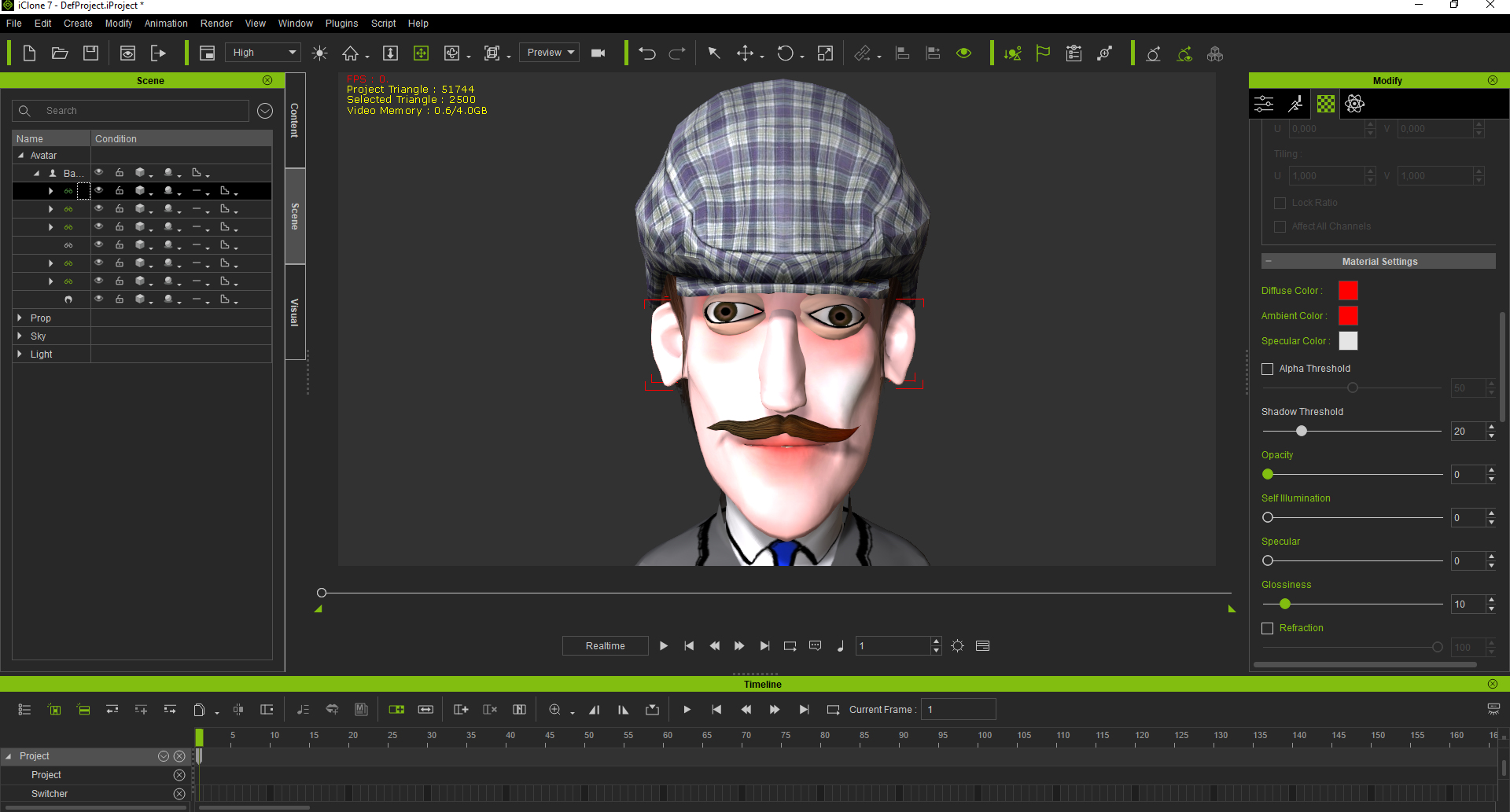The height and width of the screenshot is (812, 1510).
Task: Pick the Specular Color swatch
Action: (1348, 341)
